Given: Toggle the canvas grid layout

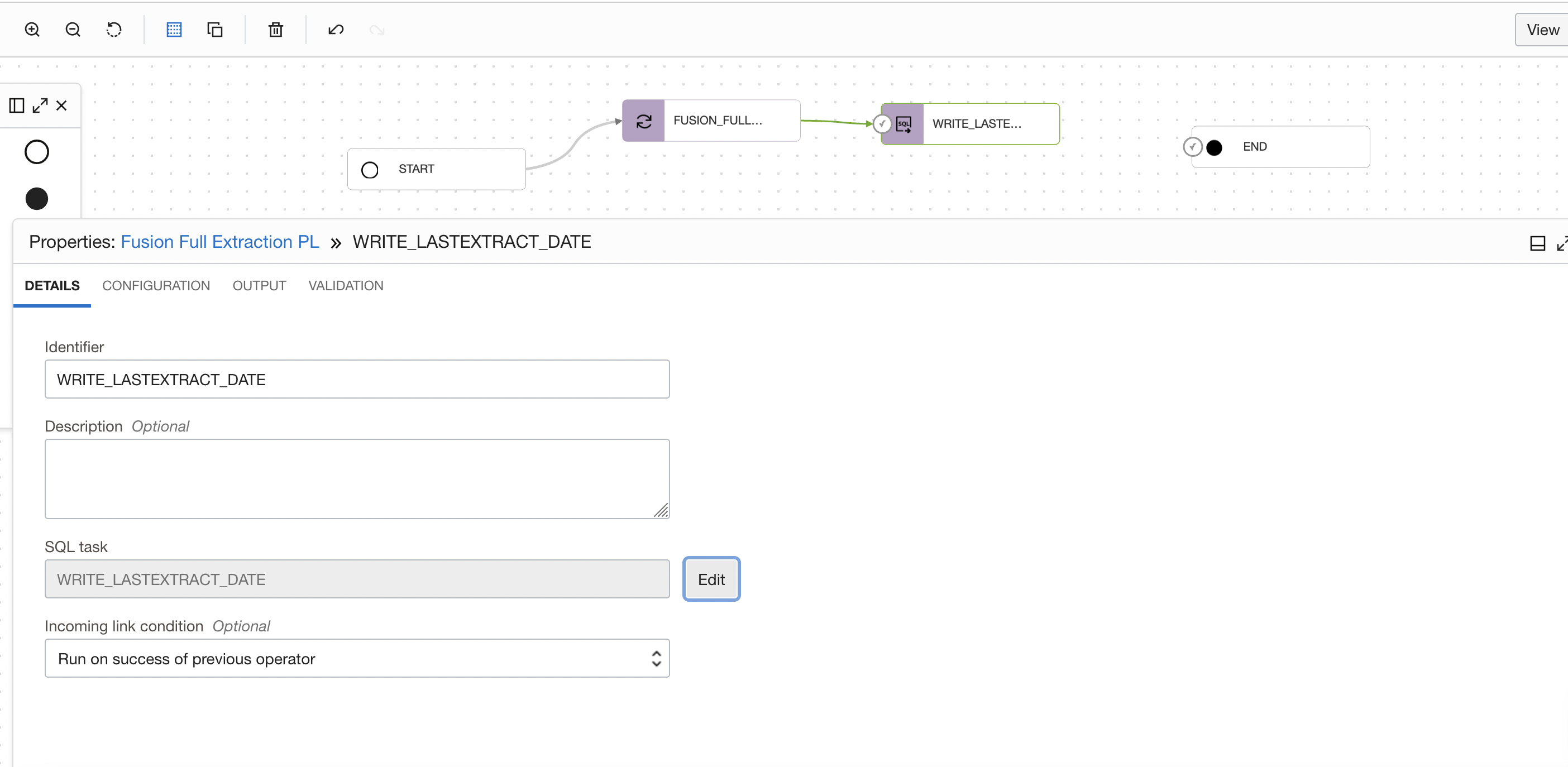Looking at the screenshot, I should 174,29.
